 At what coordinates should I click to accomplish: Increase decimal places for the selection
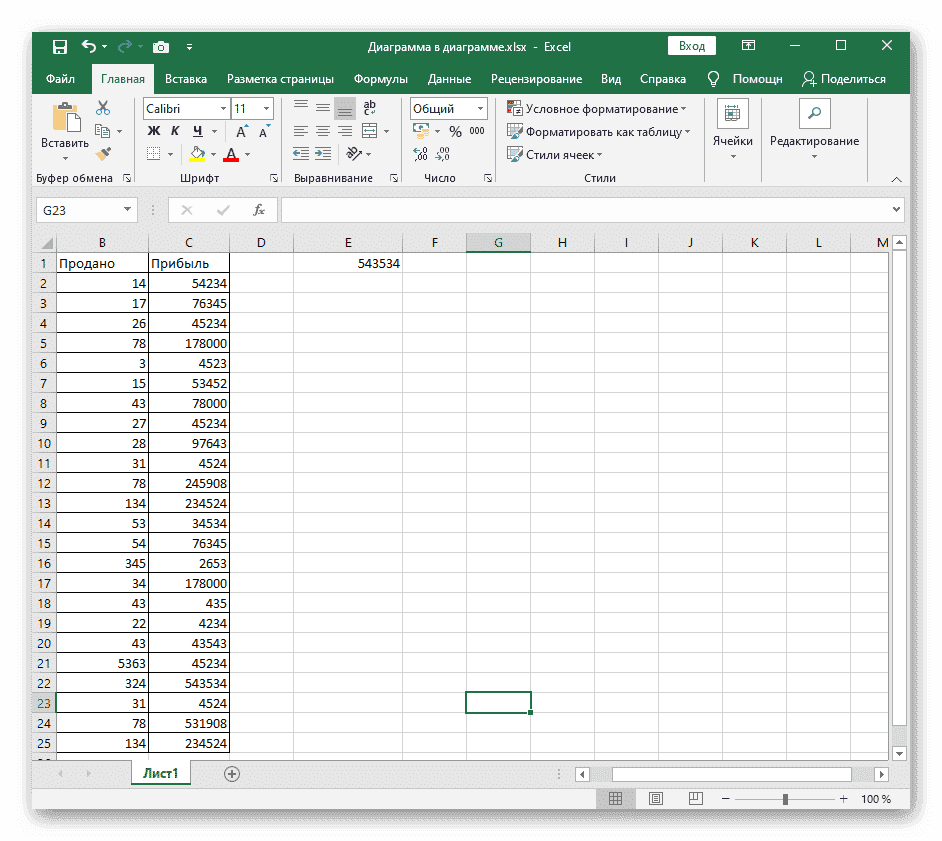pos(421,152)
